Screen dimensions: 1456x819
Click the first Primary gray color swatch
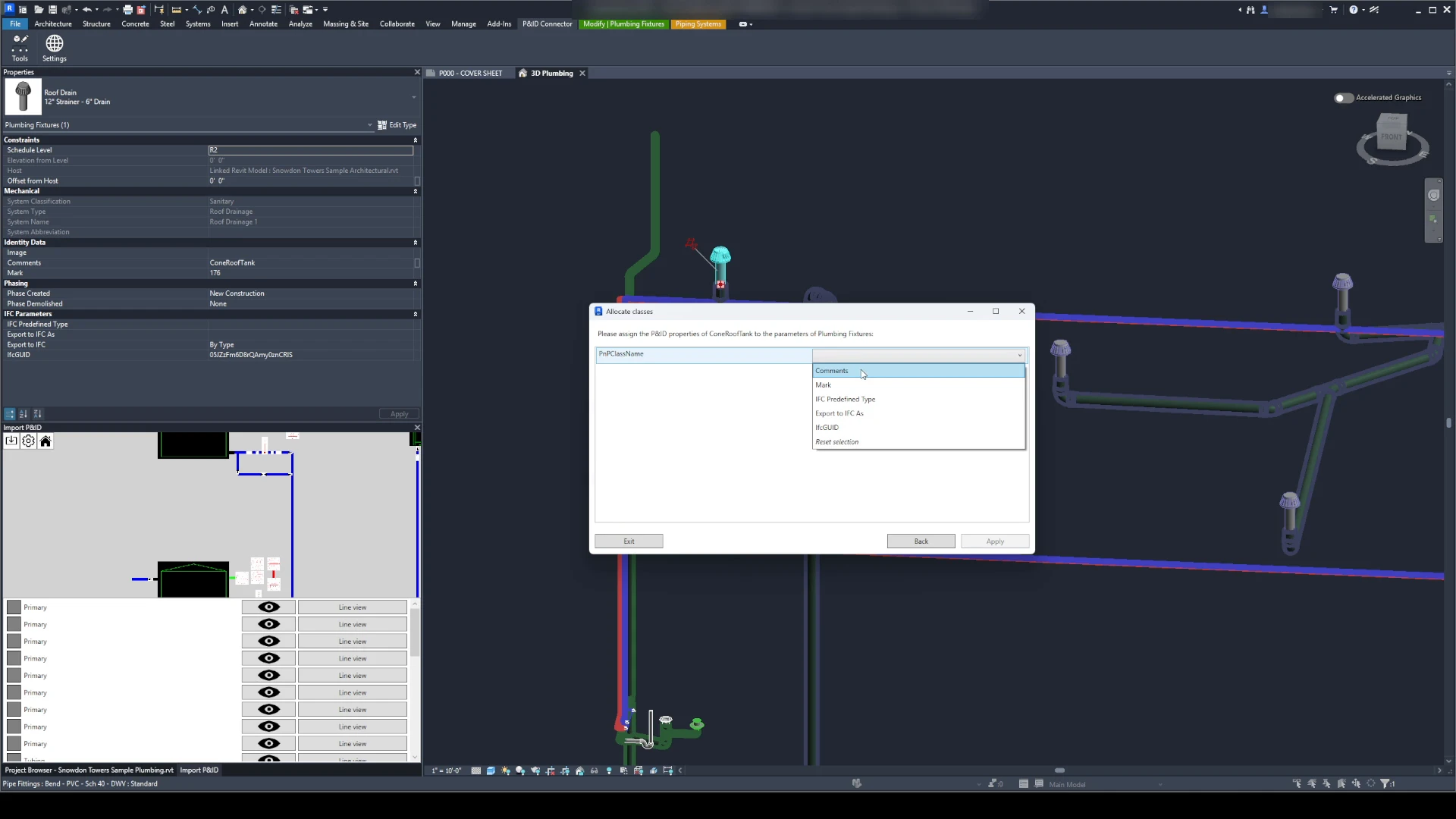tap(14, 607)
